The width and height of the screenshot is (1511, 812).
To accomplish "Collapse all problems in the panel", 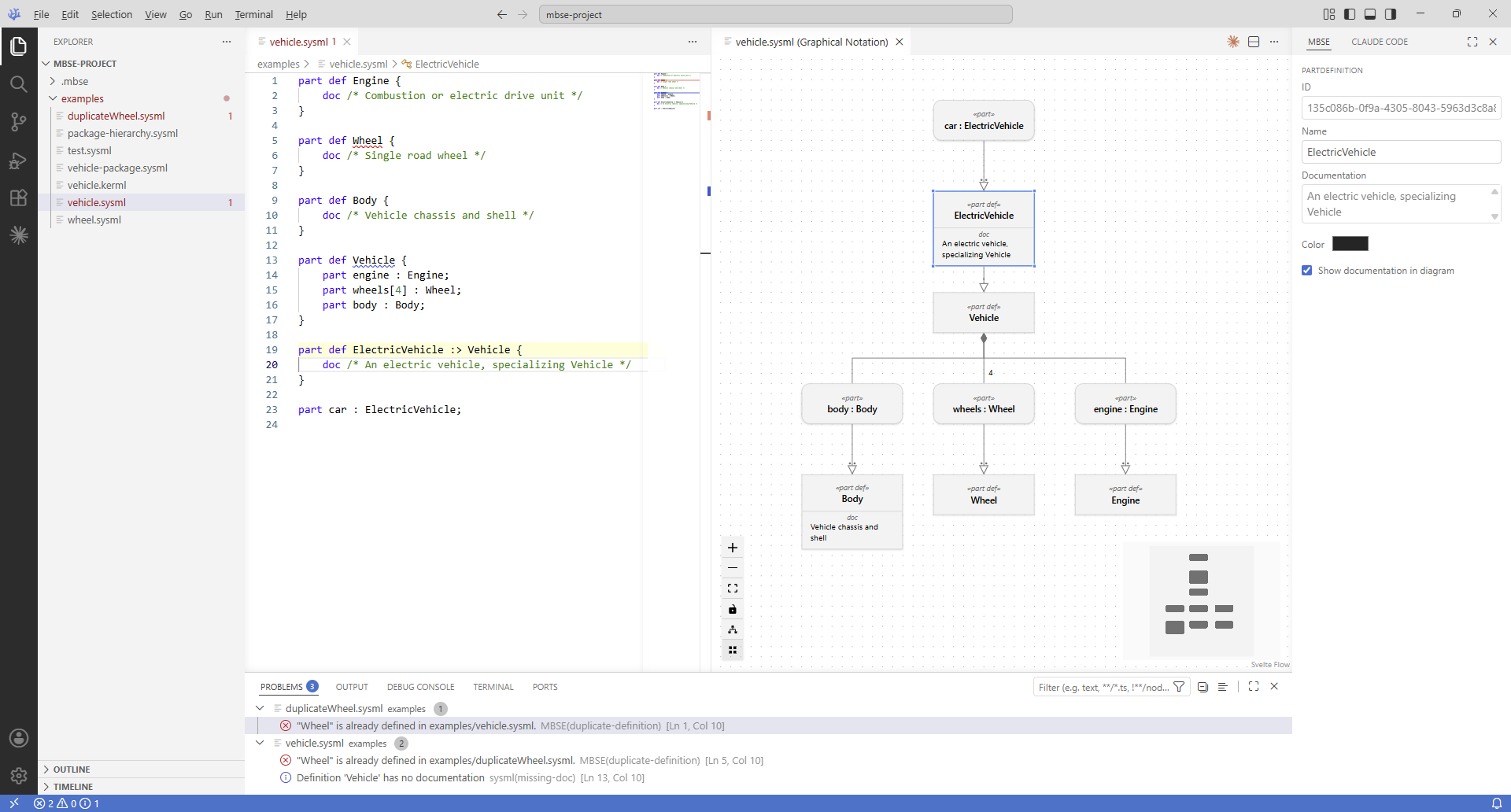I will click(x=1203, y=687).
